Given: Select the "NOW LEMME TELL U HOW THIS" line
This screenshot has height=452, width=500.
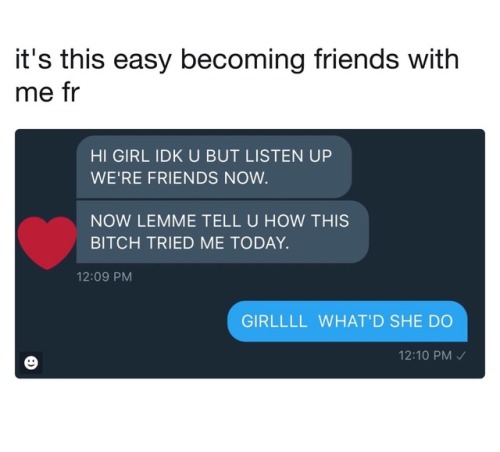Looking at the screenshot, I should pyautogui.click(x=220, y=221).
